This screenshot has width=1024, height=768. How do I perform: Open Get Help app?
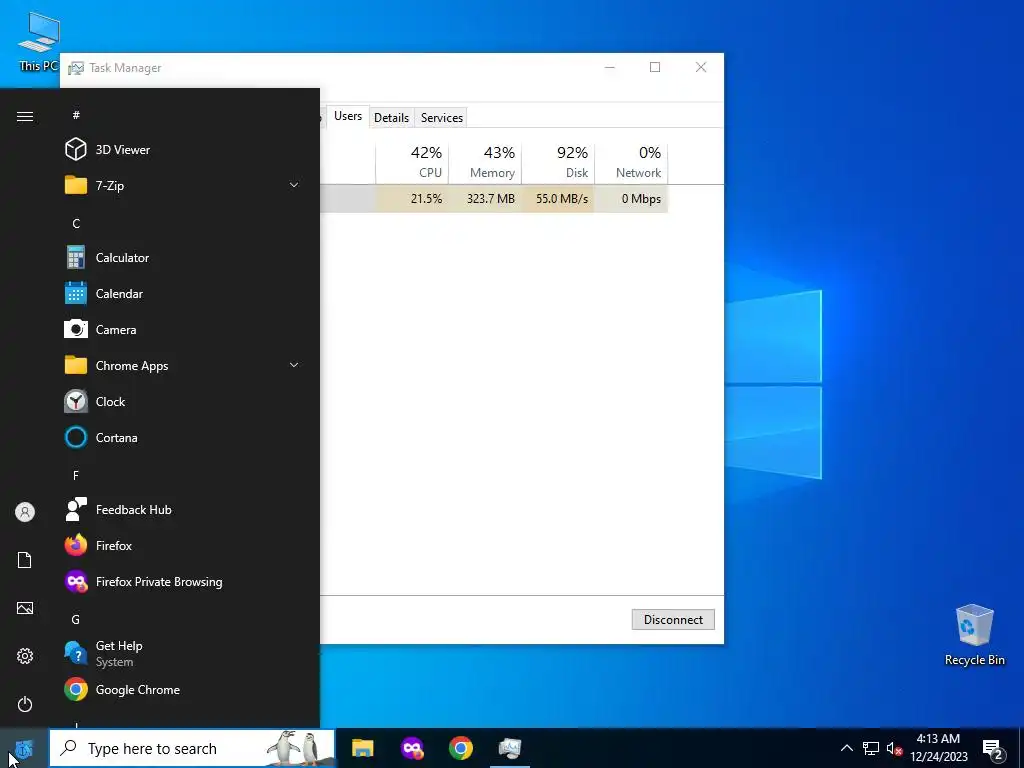click(x=185, y=653)
